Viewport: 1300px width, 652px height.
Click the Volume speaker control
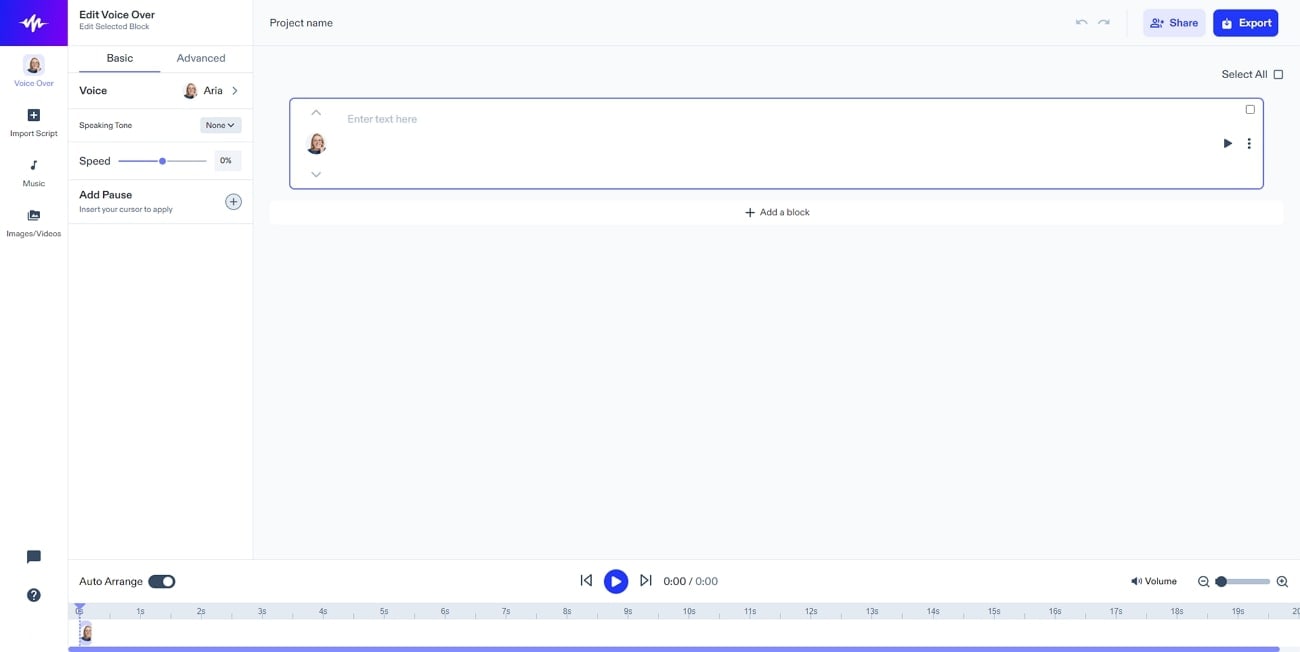point(1153,581)
